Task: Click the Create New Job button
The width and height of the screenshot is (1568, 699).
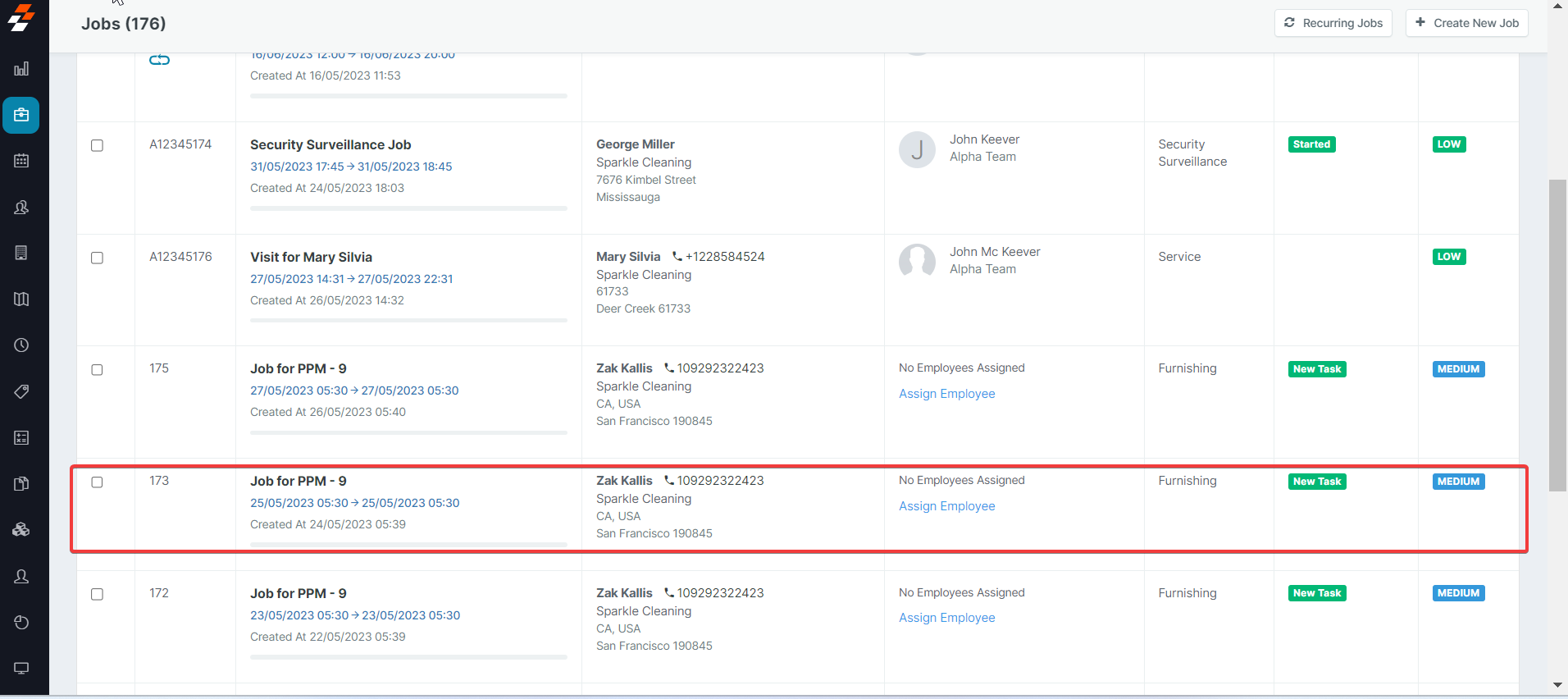Action: (1466, 23)
